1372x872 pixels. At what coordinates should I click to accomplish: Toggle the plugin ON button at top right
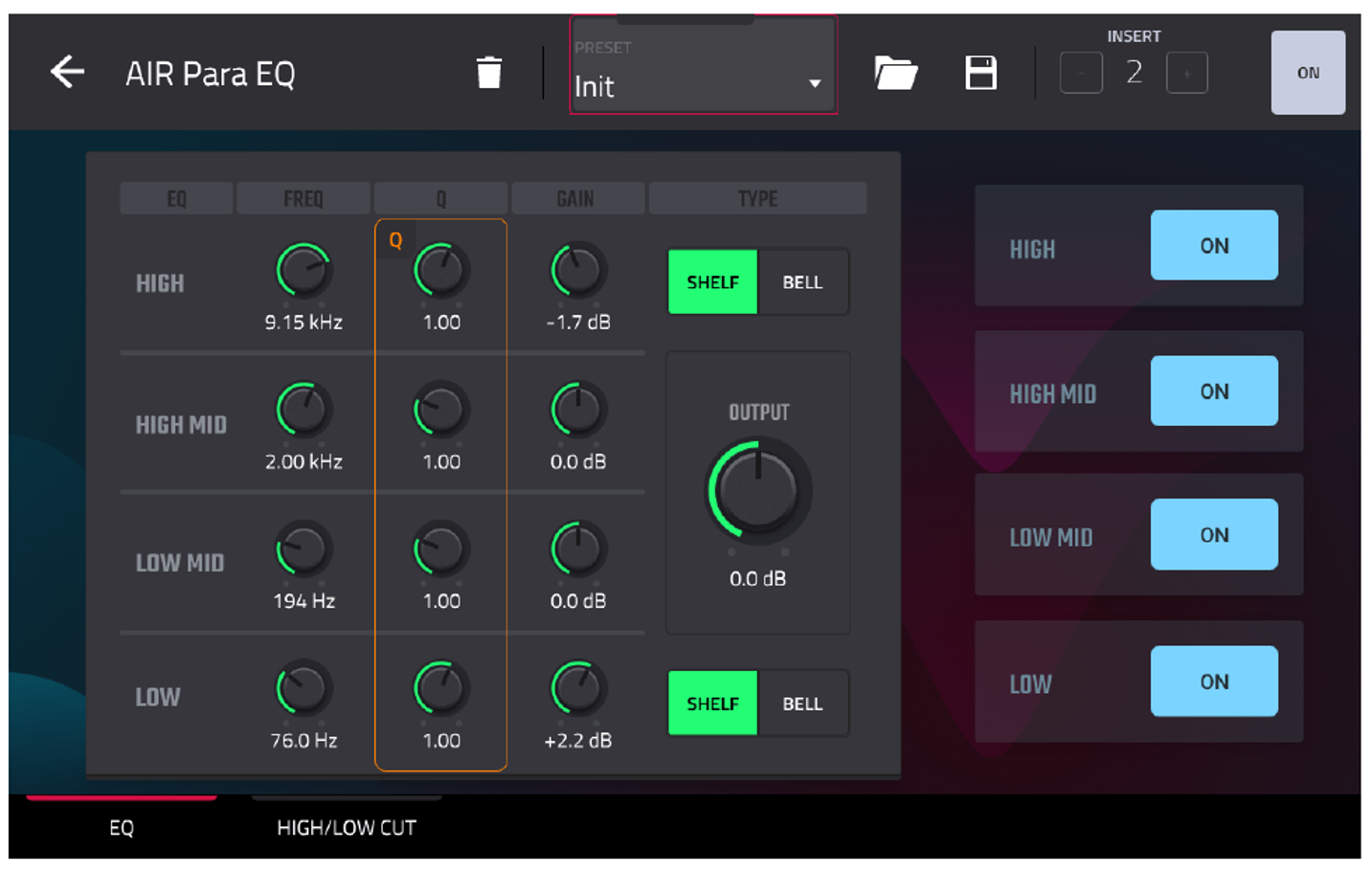coord(1308,73)
